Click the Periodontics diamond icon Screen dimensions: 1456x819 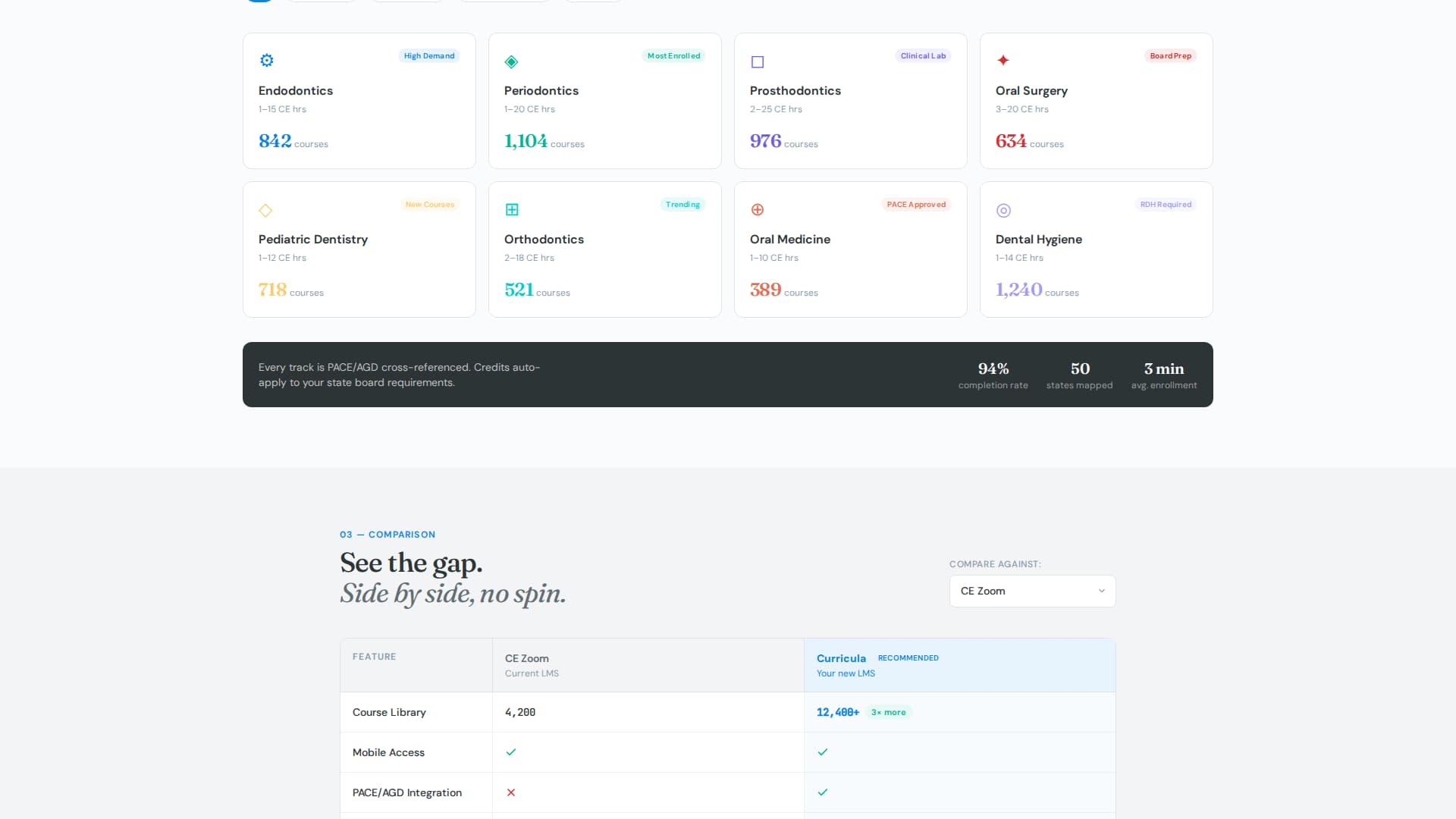[x=512, y=61]
